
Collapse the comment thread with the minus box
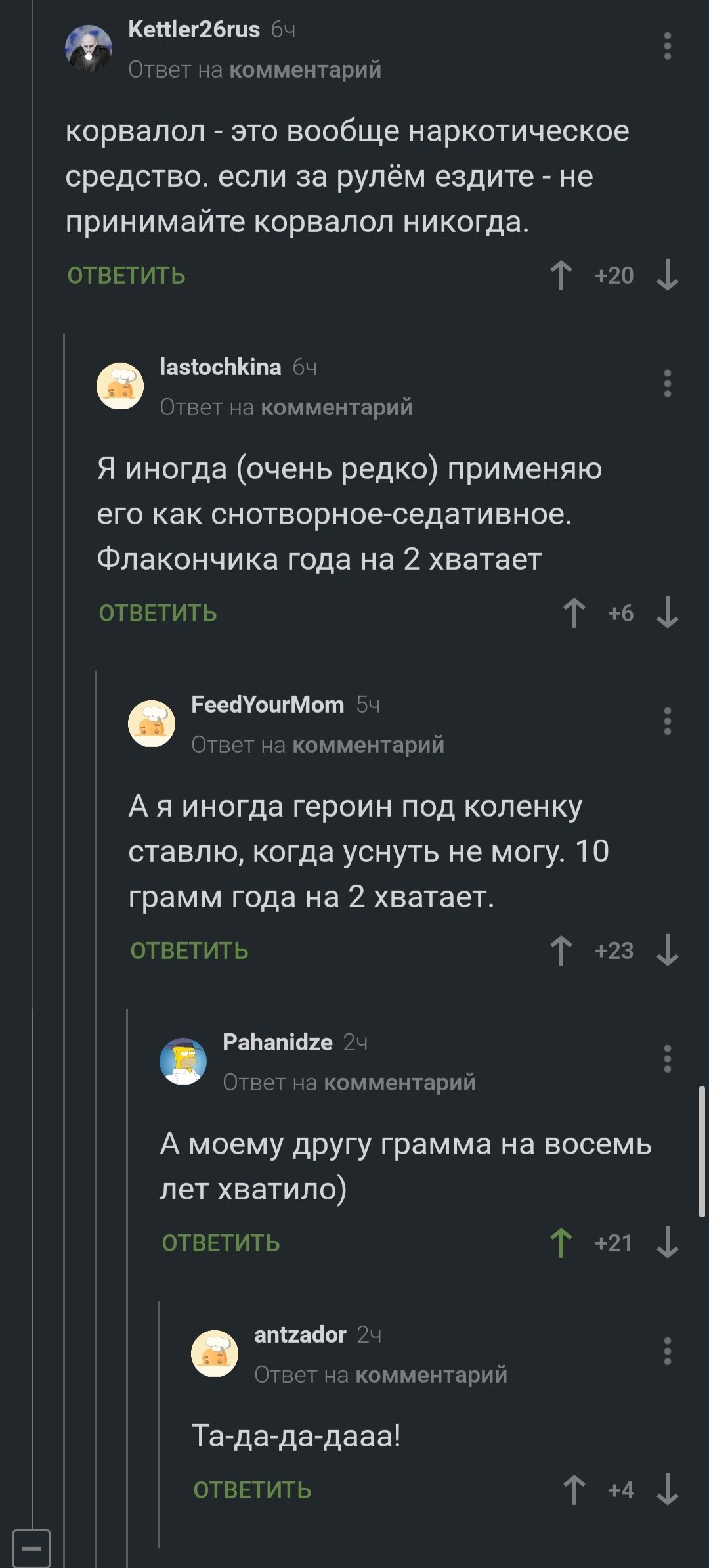point(32,1548)
